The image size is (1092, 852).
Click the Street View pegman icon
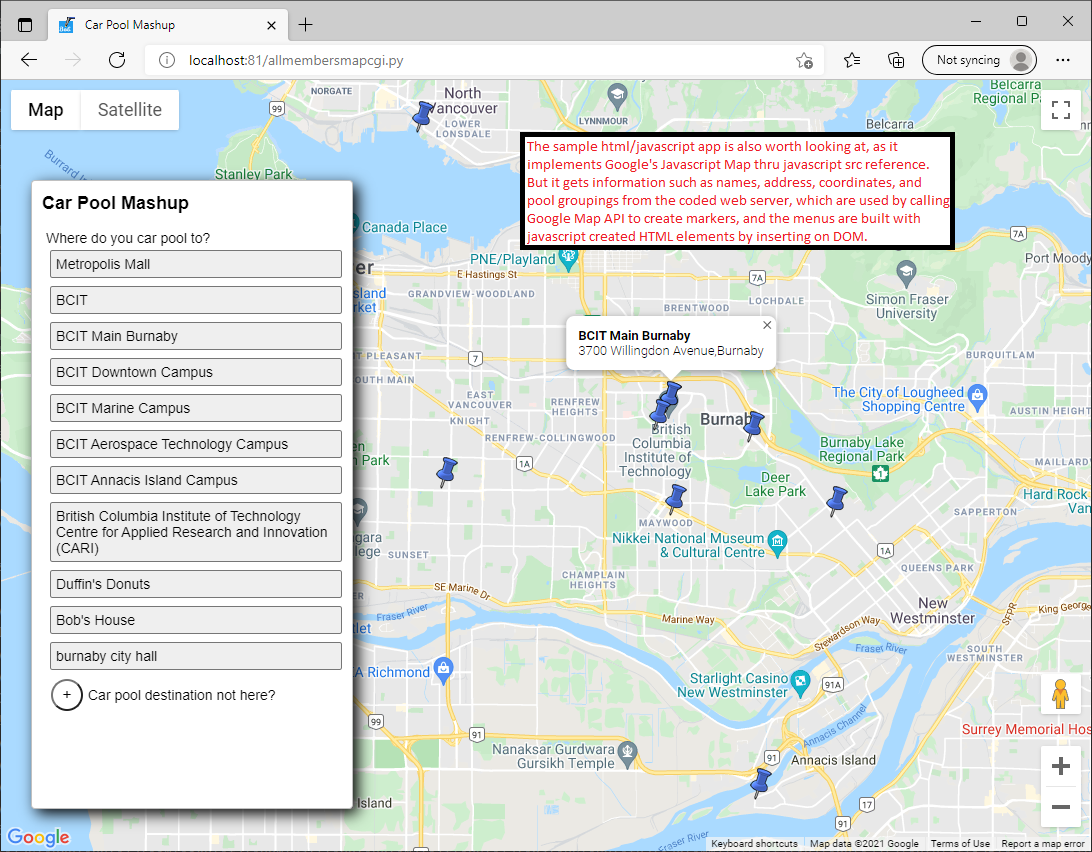point(1060,694)
